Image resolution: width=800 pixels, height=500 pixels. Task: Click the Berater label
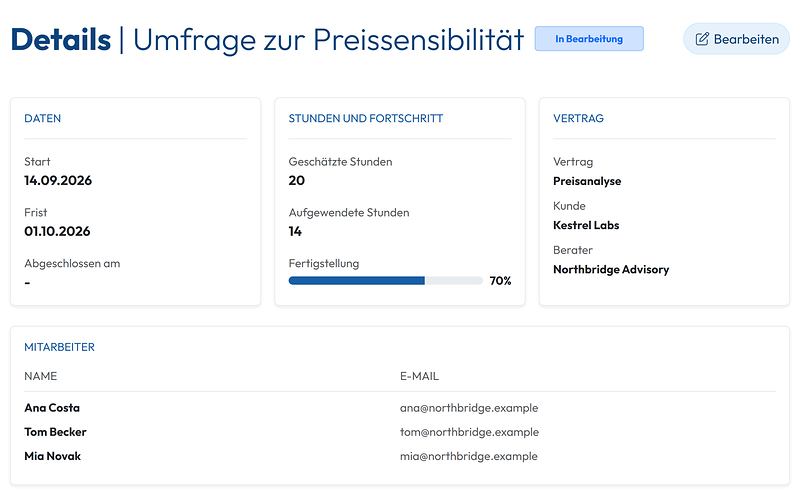coord(573,250)
